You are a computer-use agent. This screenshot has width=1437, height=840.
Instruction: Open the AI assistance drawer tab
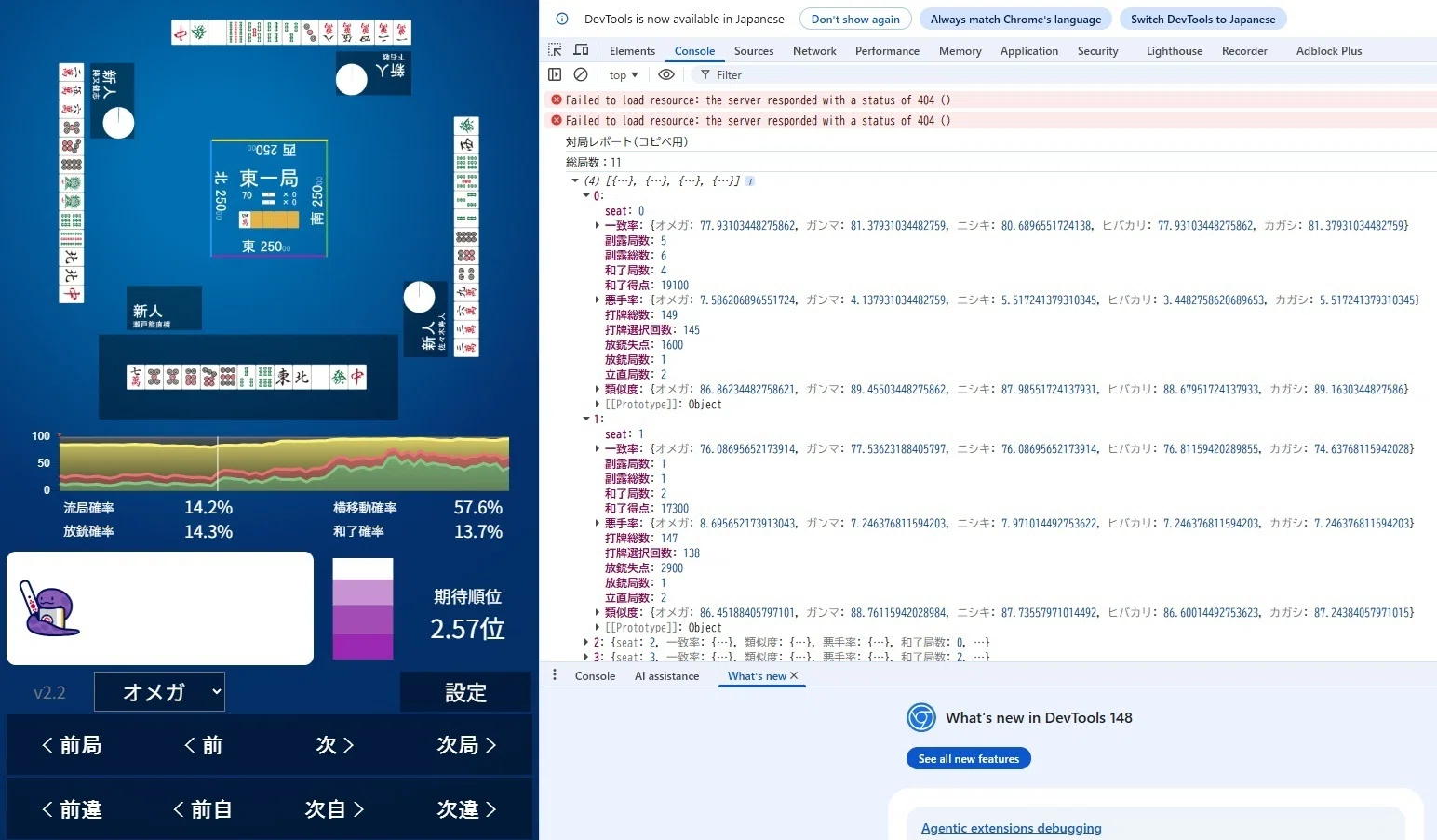[x=666, y=676]
